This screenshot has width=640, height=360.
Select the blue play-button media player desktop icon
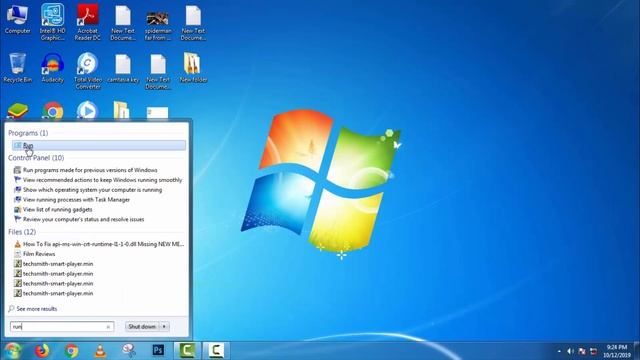tap(87, 111)
